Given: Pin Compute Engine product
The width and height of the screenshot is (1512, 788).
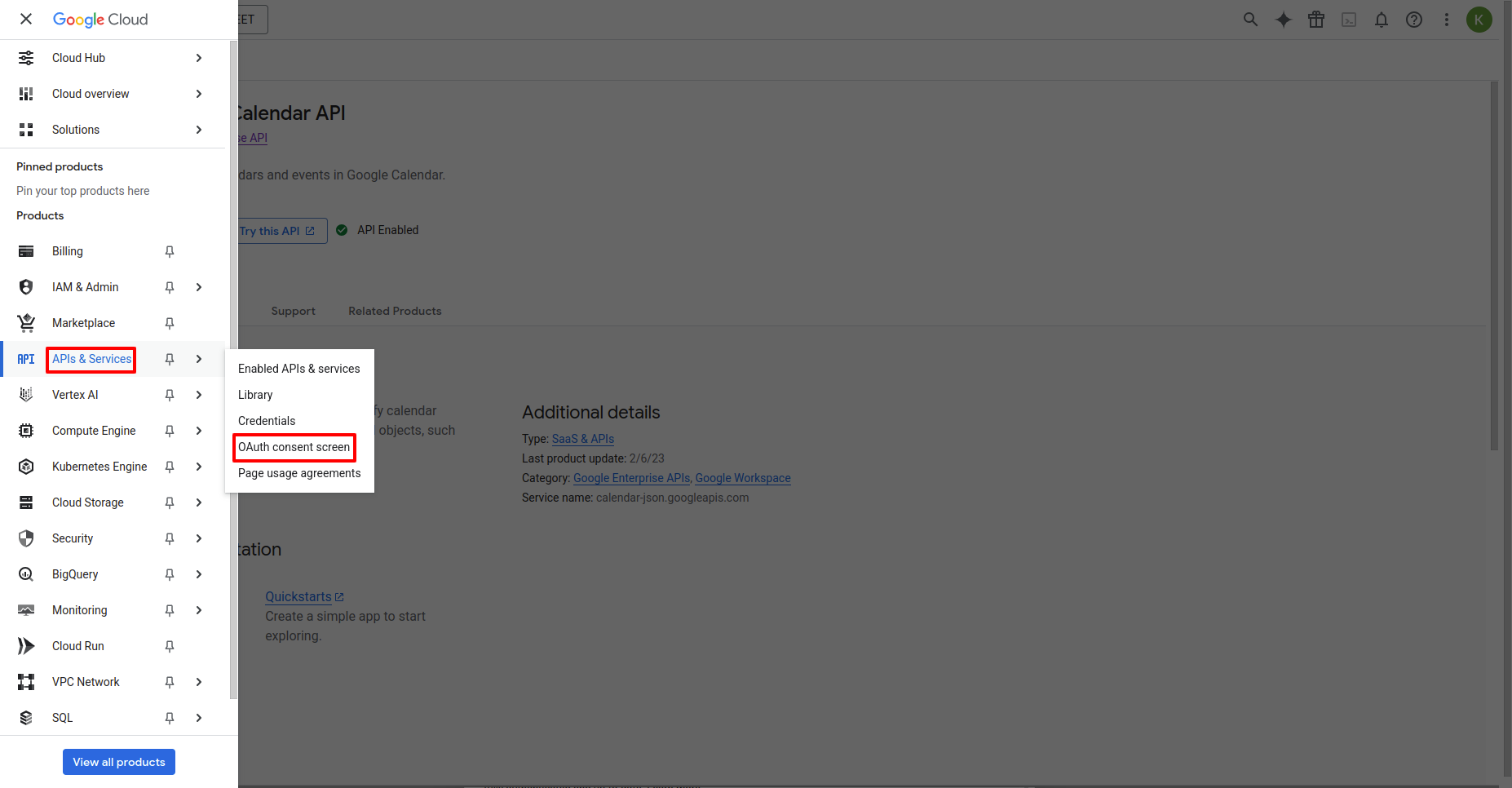Looking at the screenshot, I should pos(170,431).
